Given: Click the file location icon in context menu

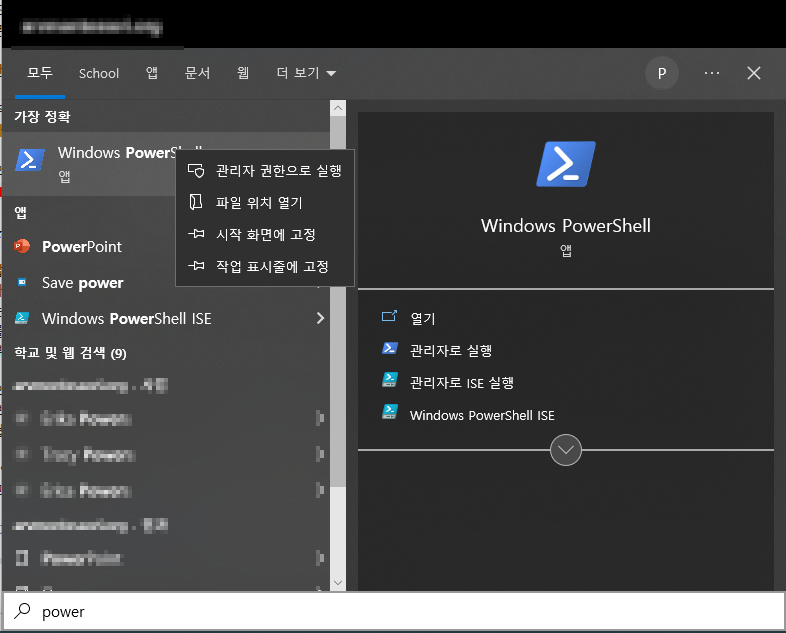Looking at the screenshot, I should pos(195,202).
